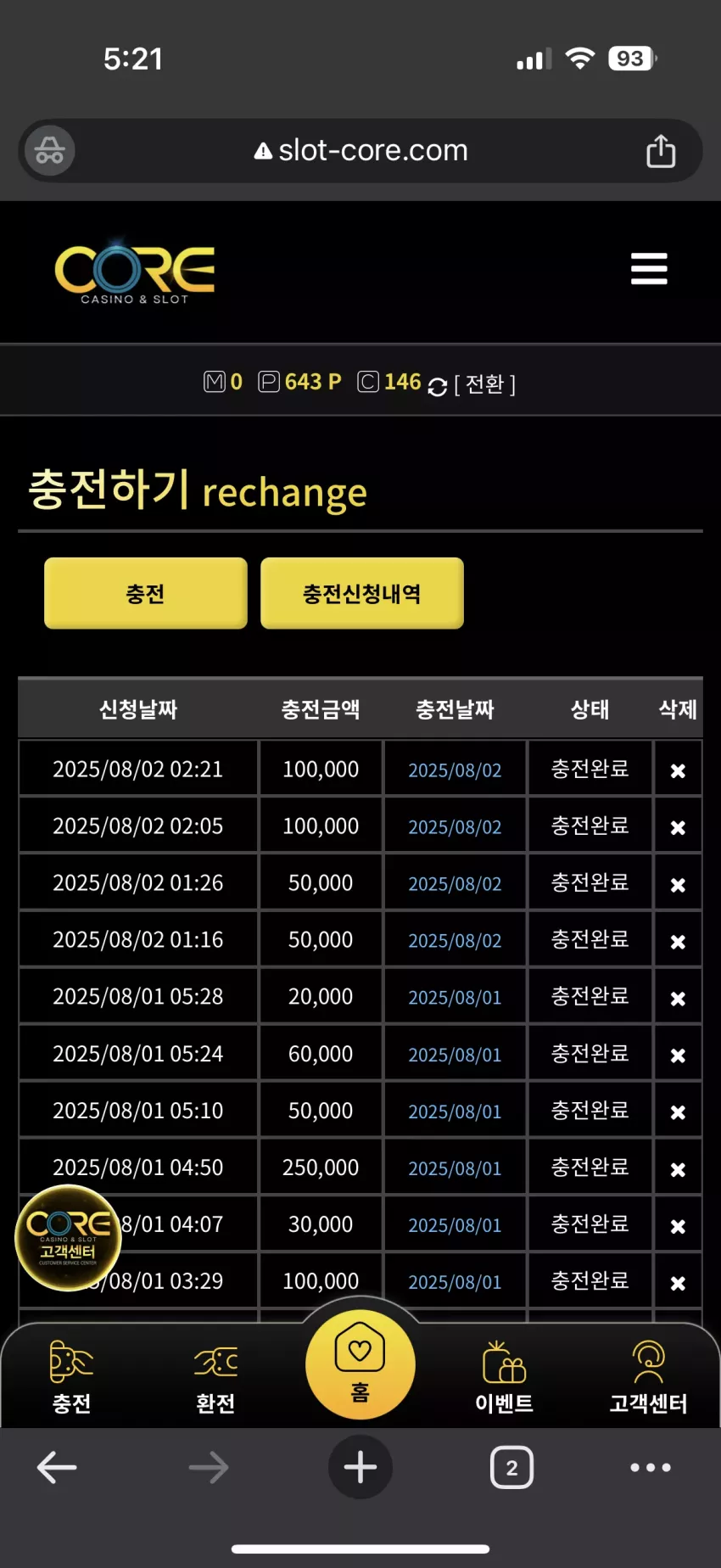This screenshot has width=721, height=1568.
Task: Tap the browser share icon
Action: [x=661, y=151]
